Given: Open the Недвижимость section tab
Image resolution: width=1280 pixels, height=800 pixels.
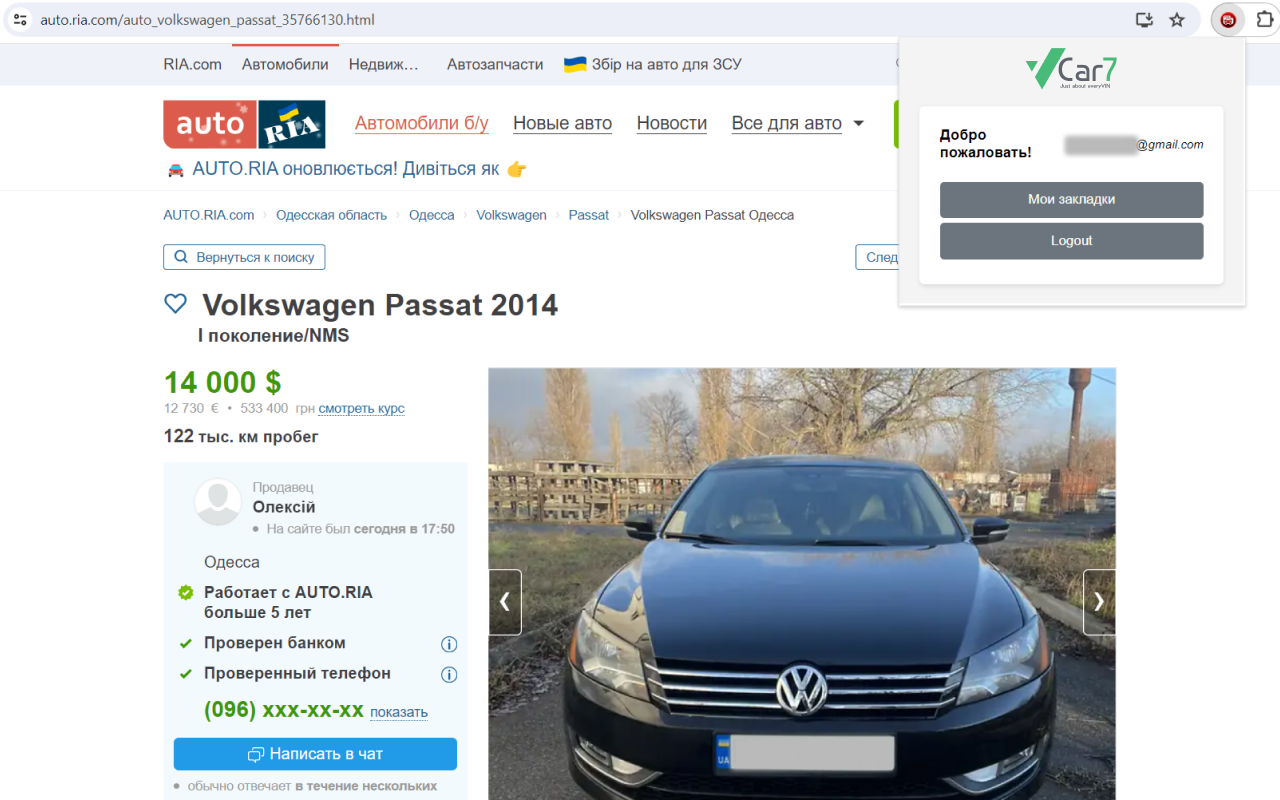Looking at the screenshot, I should 384,64.
